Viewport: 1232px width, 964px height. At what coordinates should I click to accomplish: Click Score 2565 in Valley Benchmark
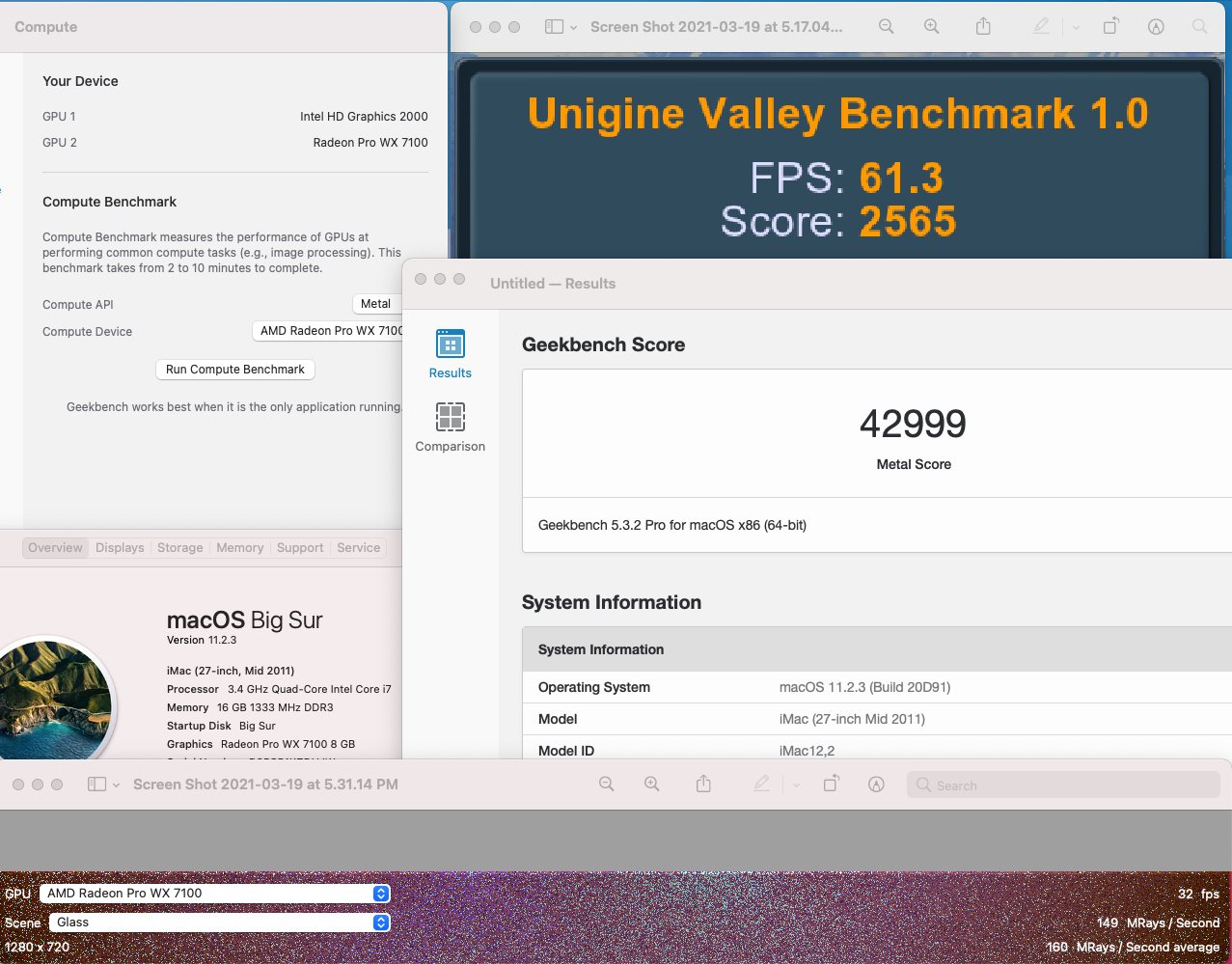[x=908, y=222]
